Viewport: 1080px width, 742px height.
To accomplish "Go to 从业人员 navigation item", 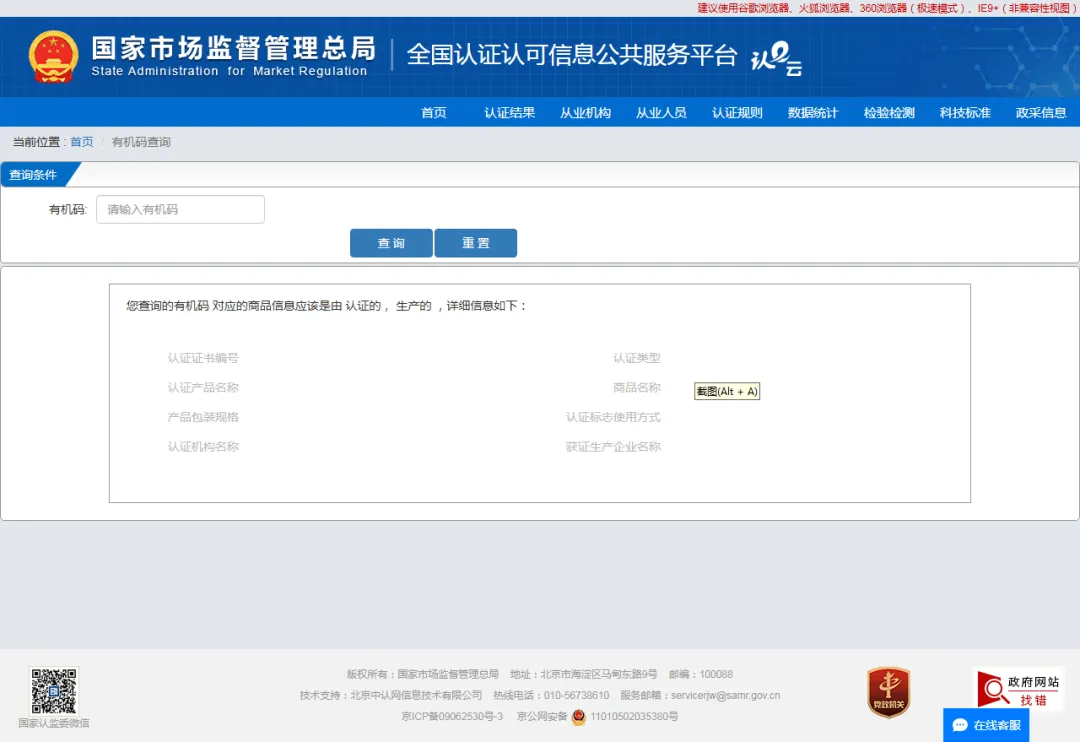I will pyautogui.click(x=661, y=113).
